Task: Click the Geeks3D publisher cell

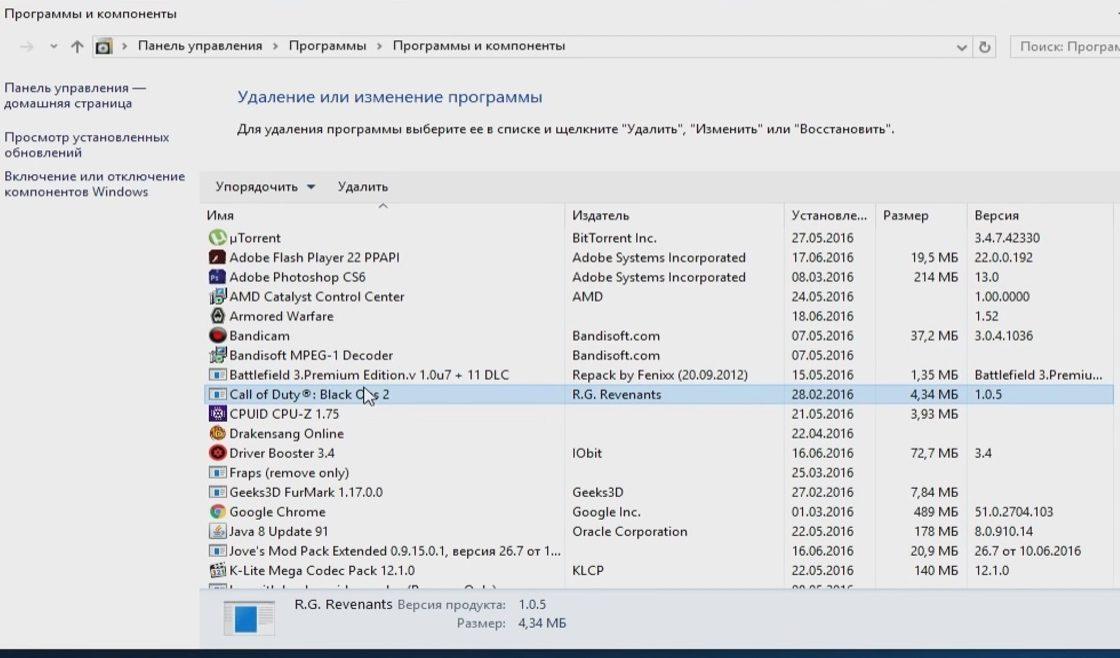Action: point(598,492)
